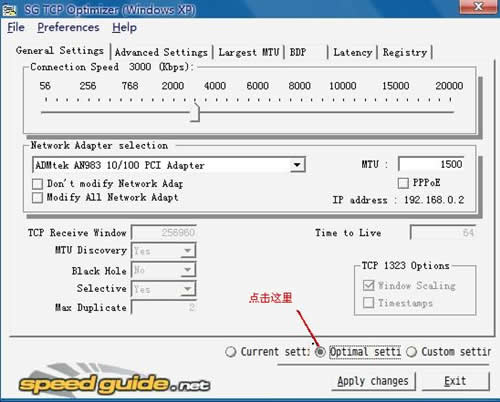The image size is (500, 402).
Task: Click the slider track near 20000 Kbps
Action: click(450, 112)
